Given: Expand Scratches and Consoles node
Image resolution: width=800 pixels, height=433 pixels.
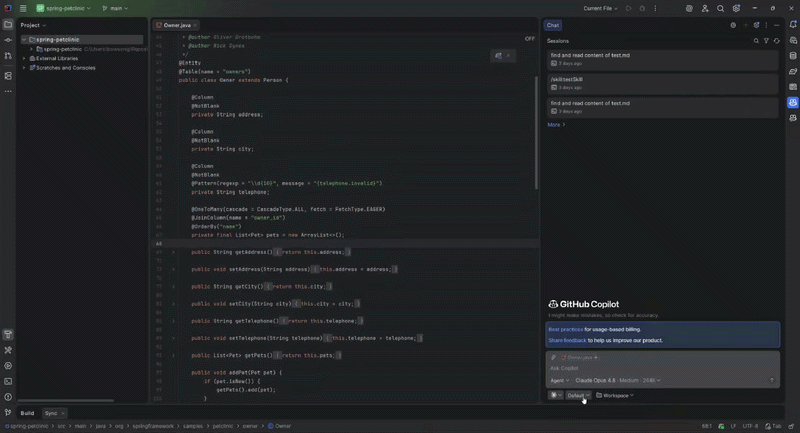Looking at the screenshot, I should pos(23,68).
